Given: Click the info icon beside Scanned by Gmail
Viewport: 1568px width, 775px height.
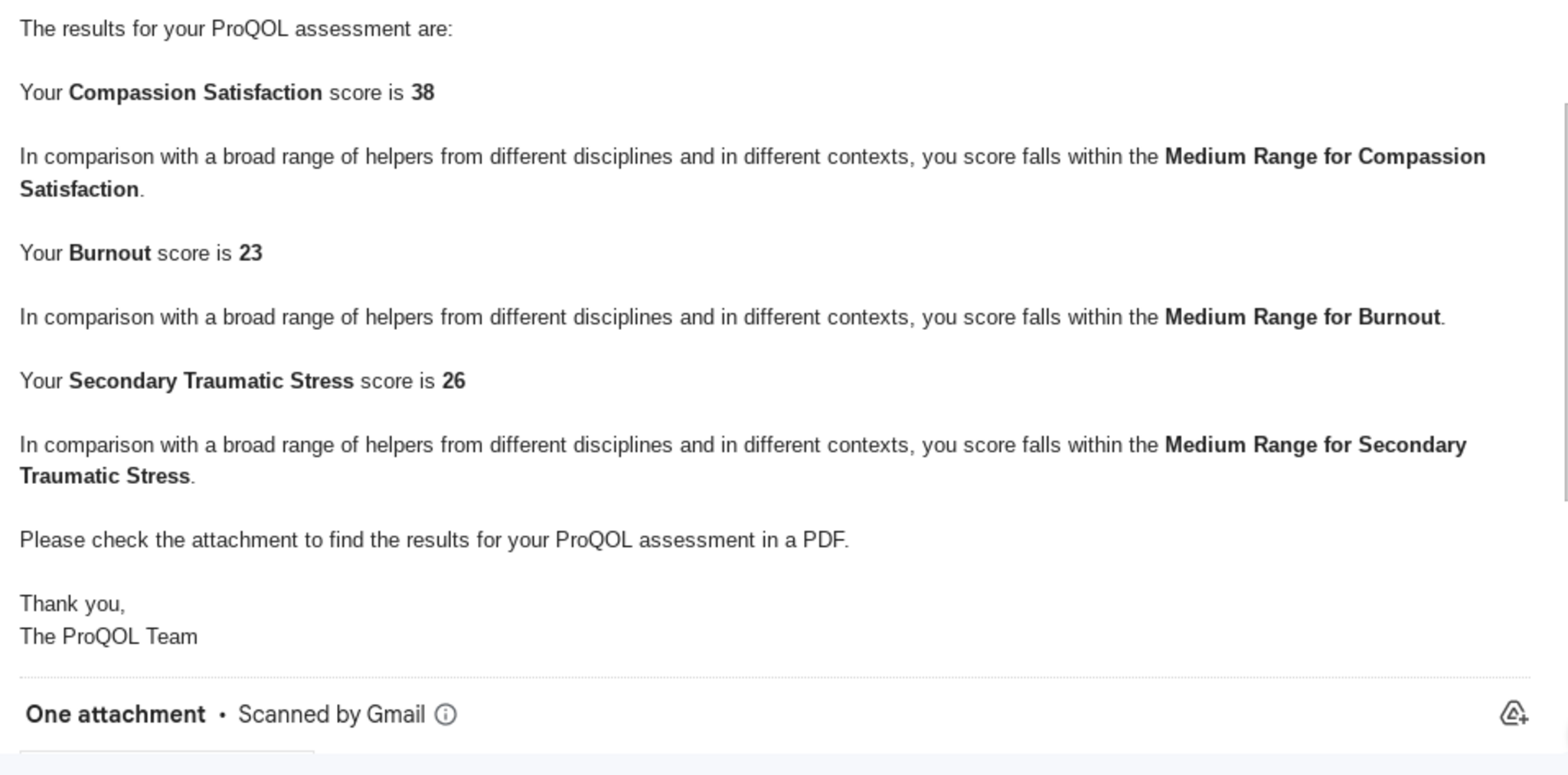Looking at the screenshot, I should 446,715.
